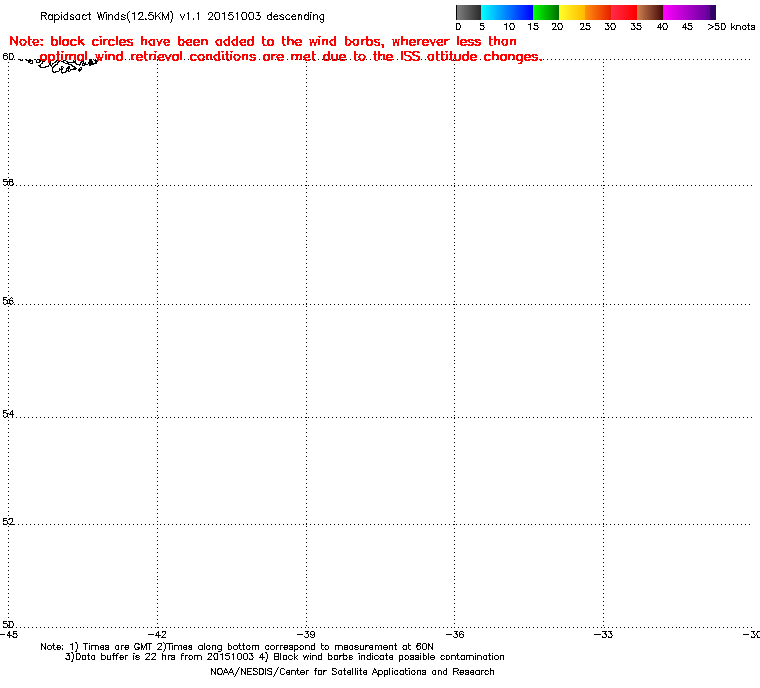Click the latitude label 54
Viewport: 760px width, 688px height.
pyautogui.click(x=8, y=414)
